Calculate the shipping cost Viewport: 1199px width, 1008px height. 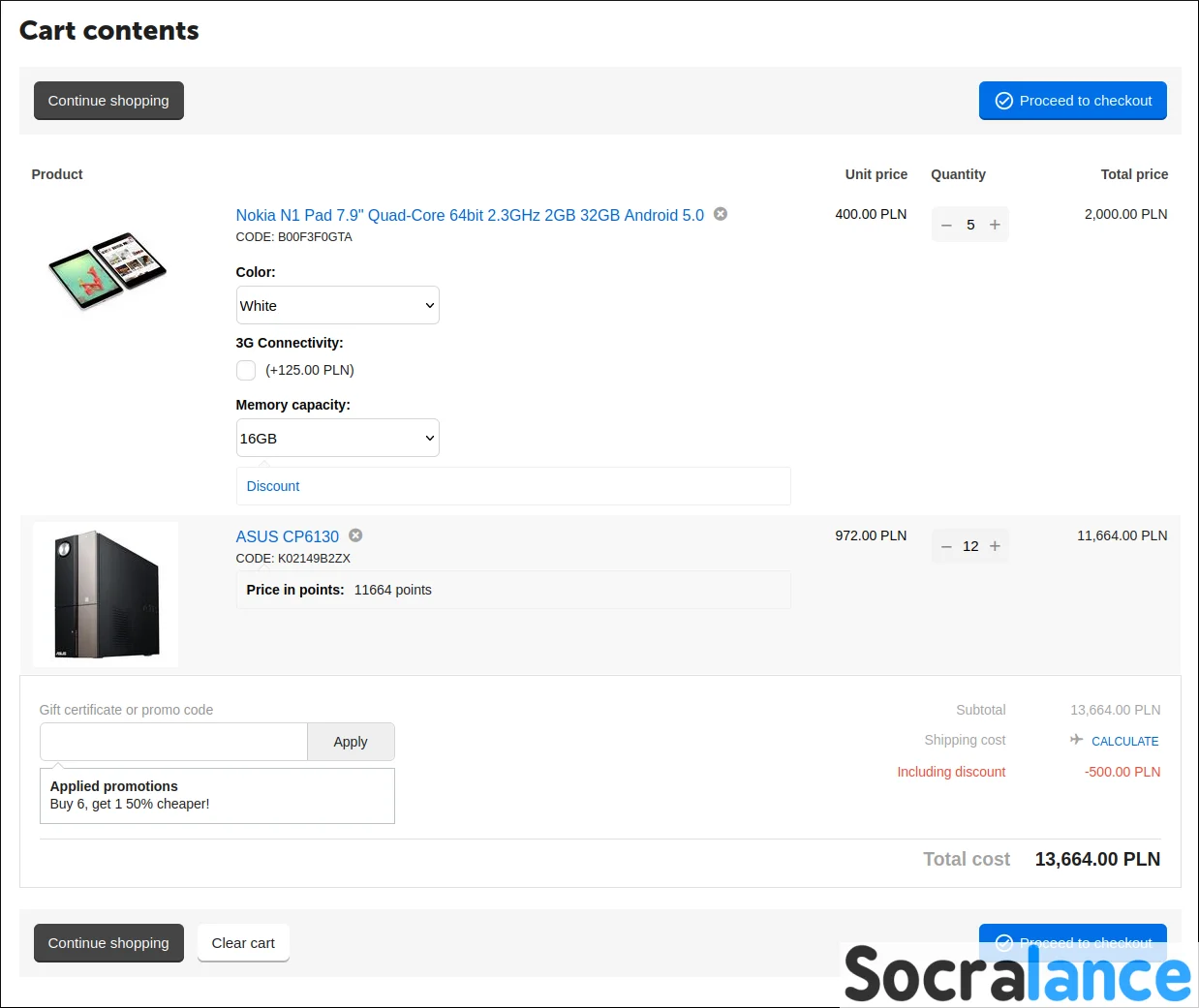coord(1125,741)
